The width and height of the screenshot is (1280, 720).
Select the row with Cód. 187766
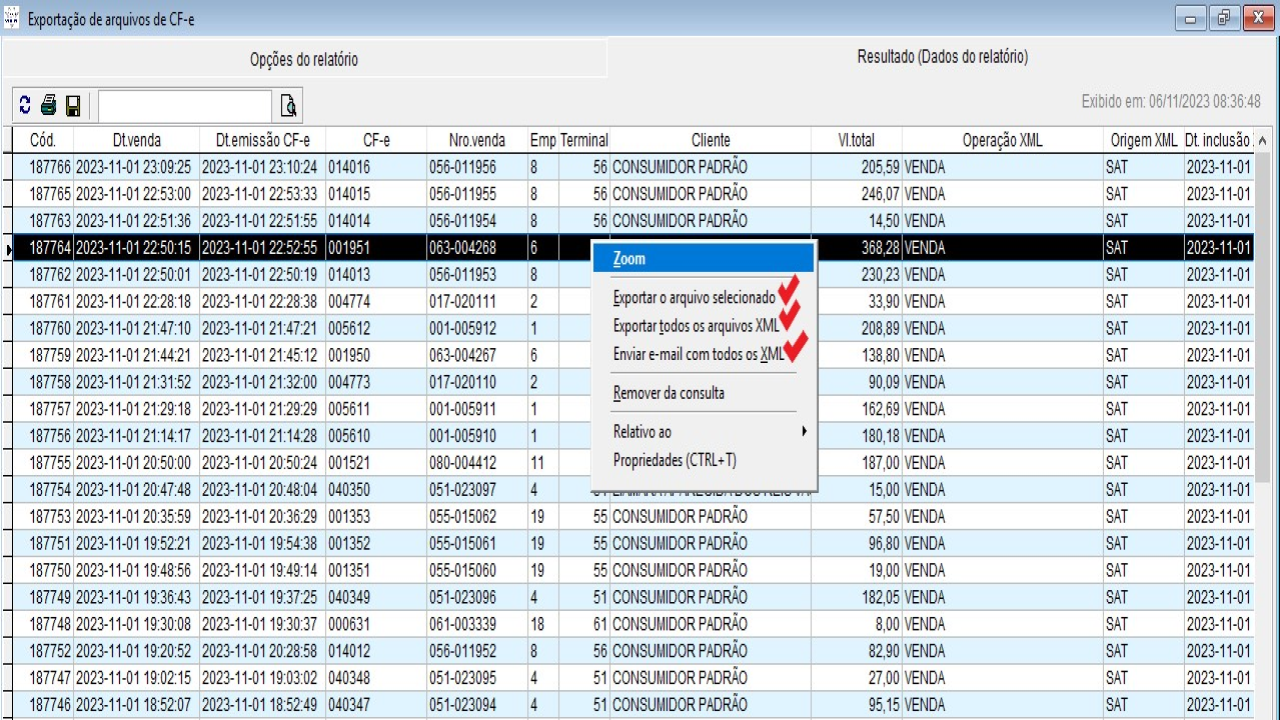pyautogui.click(x=50, y=167)
